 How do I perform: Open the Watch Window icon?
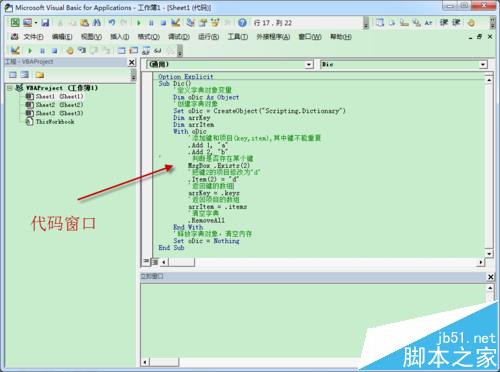(146, 51)
